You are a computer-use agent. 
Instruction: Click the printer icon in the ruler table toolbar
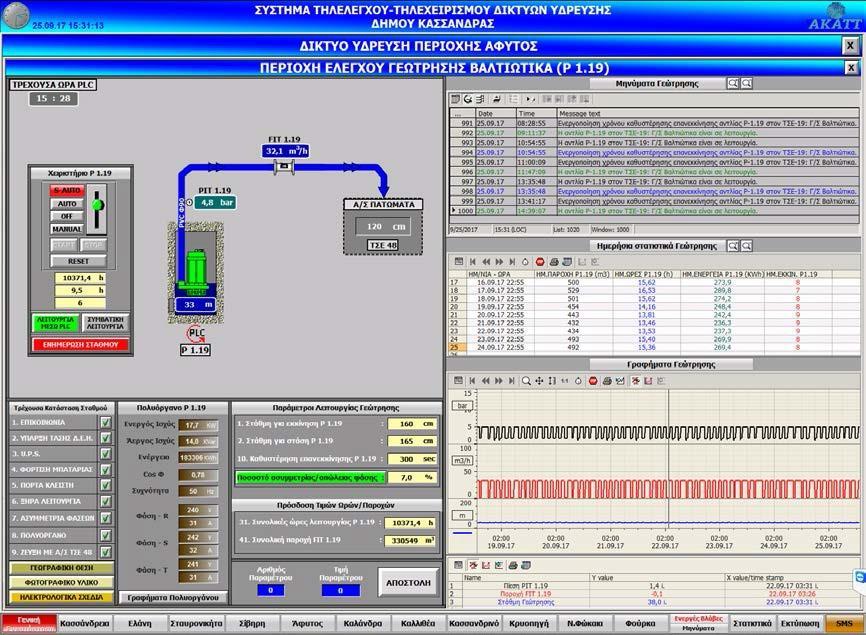point(513,565)
